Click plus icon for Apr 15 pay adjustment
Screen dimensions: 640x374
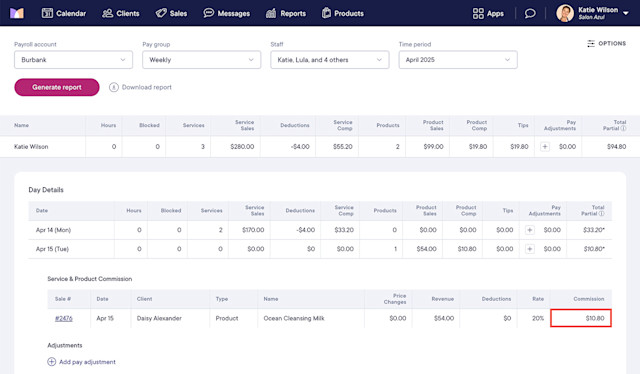(529, 249)
